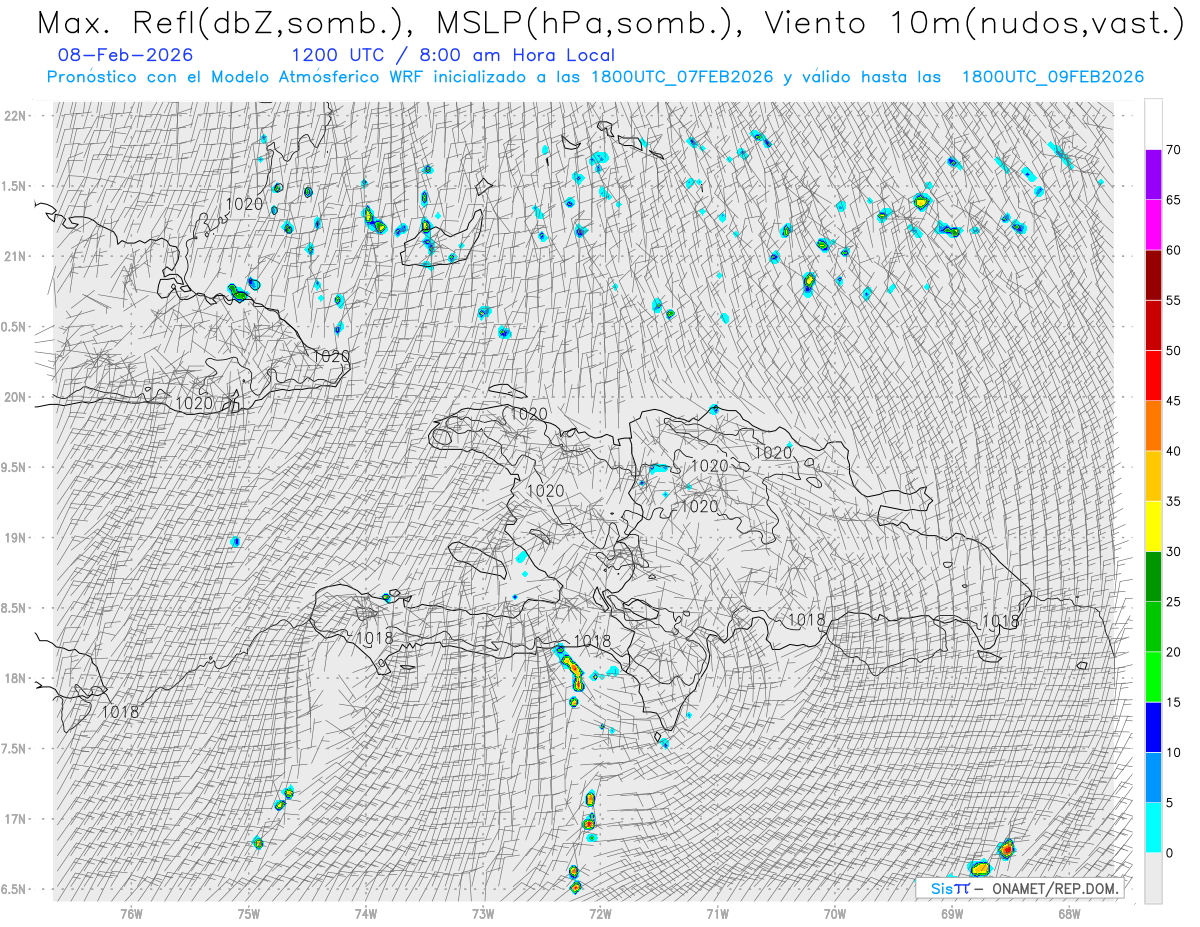Click the '1800UTC_09FEB2026' valid-until time

click(x=1053, y=77)
